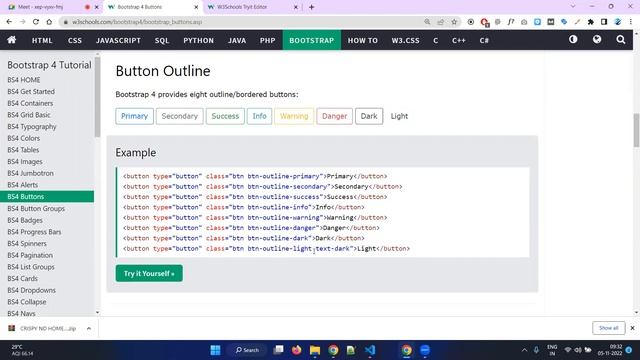Open the CSS menu item
The width and height of the screenshot is (640, 360).
pos(75,40)
